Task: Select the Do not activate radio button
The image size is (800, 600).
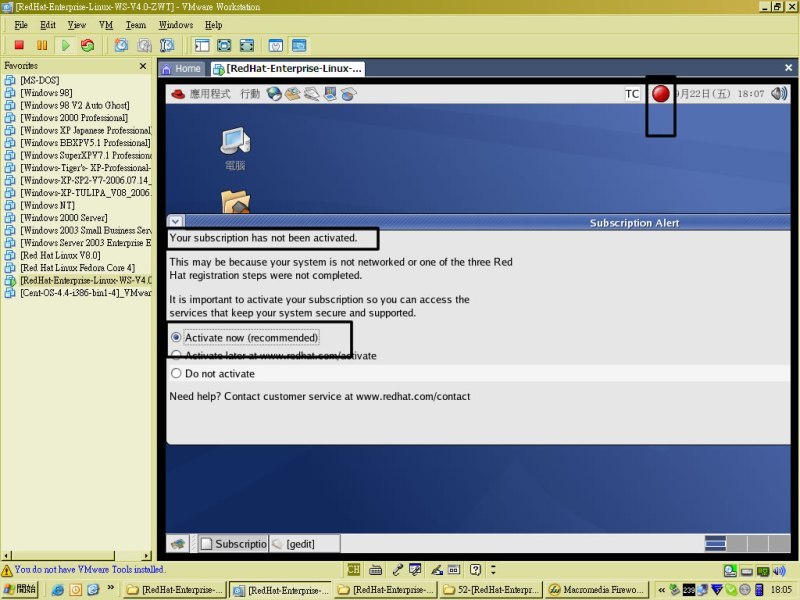Action: pyautogui.click(x=176, y=373)
